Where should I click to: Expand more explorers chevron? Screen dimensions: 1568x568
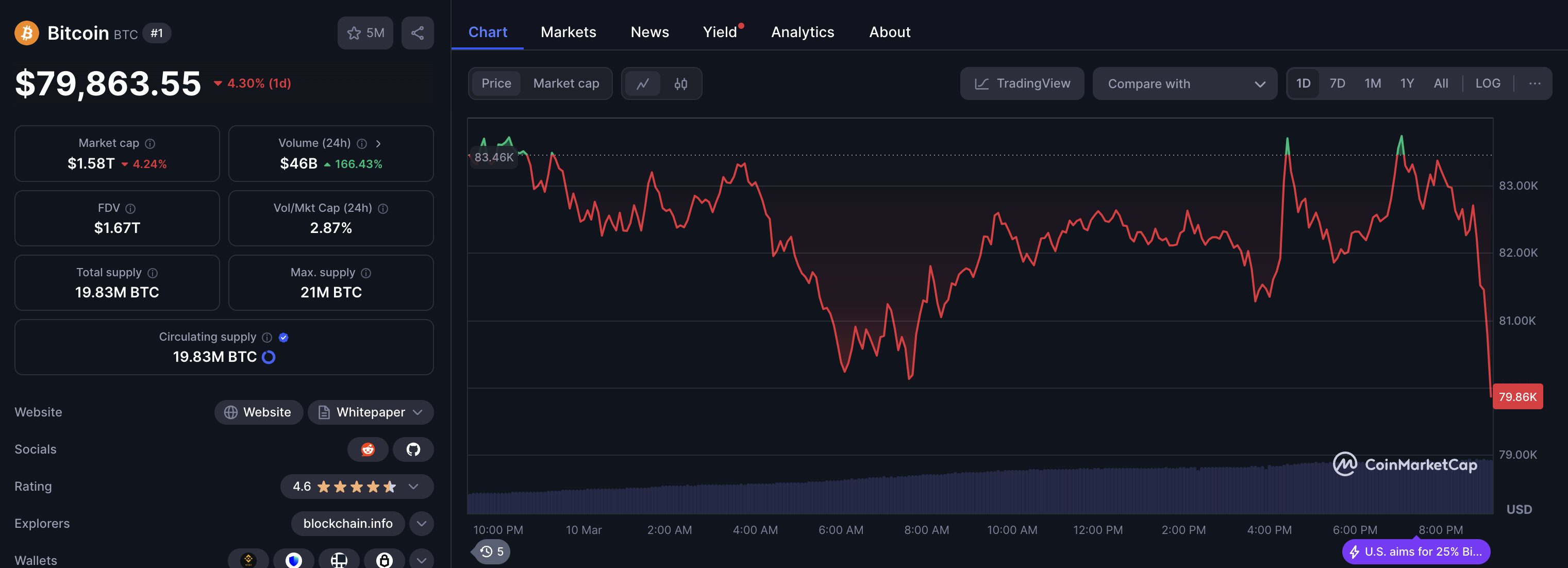[x=421, y=524]
